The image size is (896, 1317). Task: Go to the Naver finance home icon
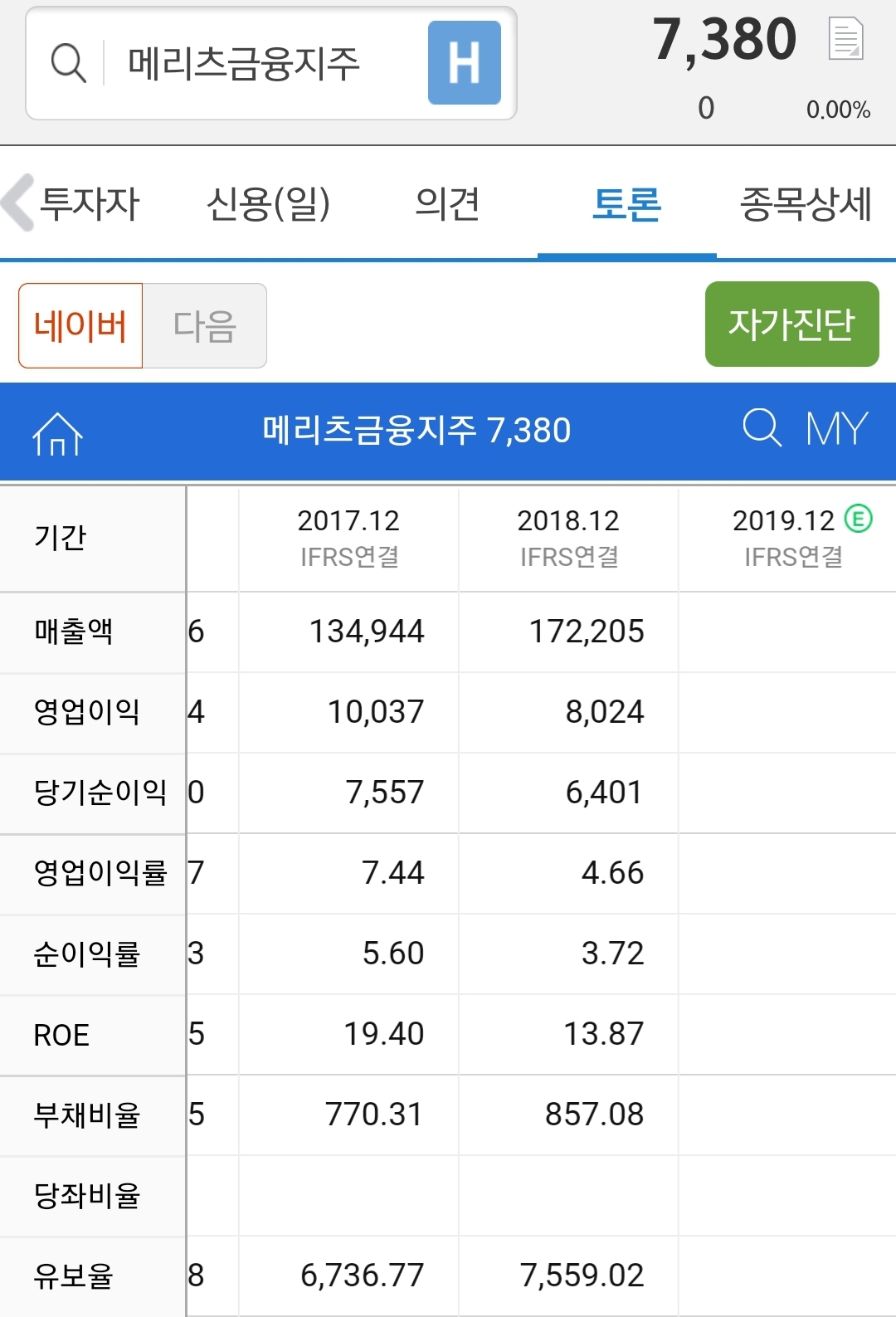click(57, 433)
